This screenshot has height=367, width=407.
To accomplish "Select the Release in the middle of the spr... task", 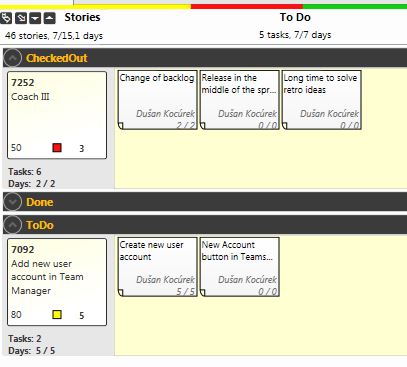I will [239, 100].
